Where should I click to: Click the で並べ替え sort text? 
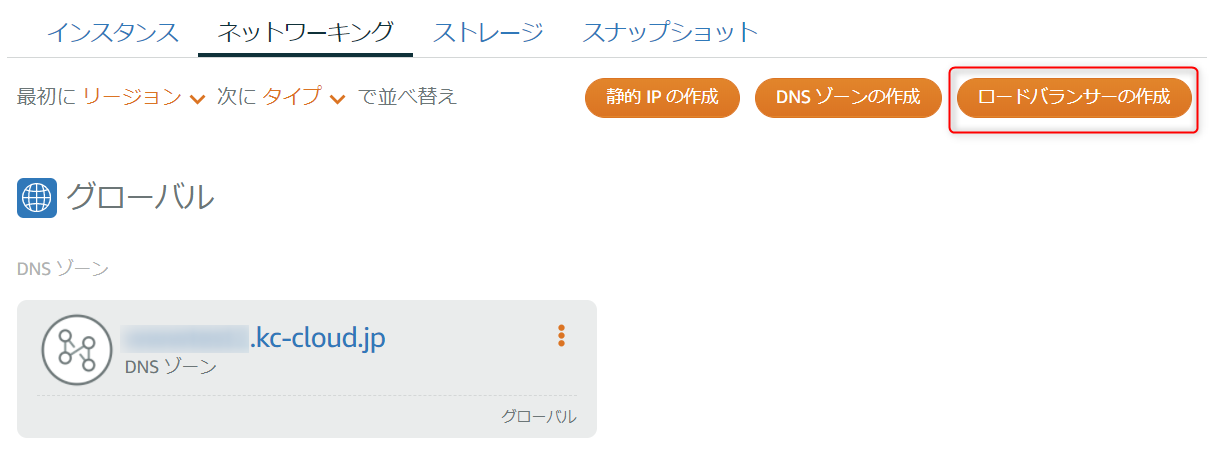[407, 97]
